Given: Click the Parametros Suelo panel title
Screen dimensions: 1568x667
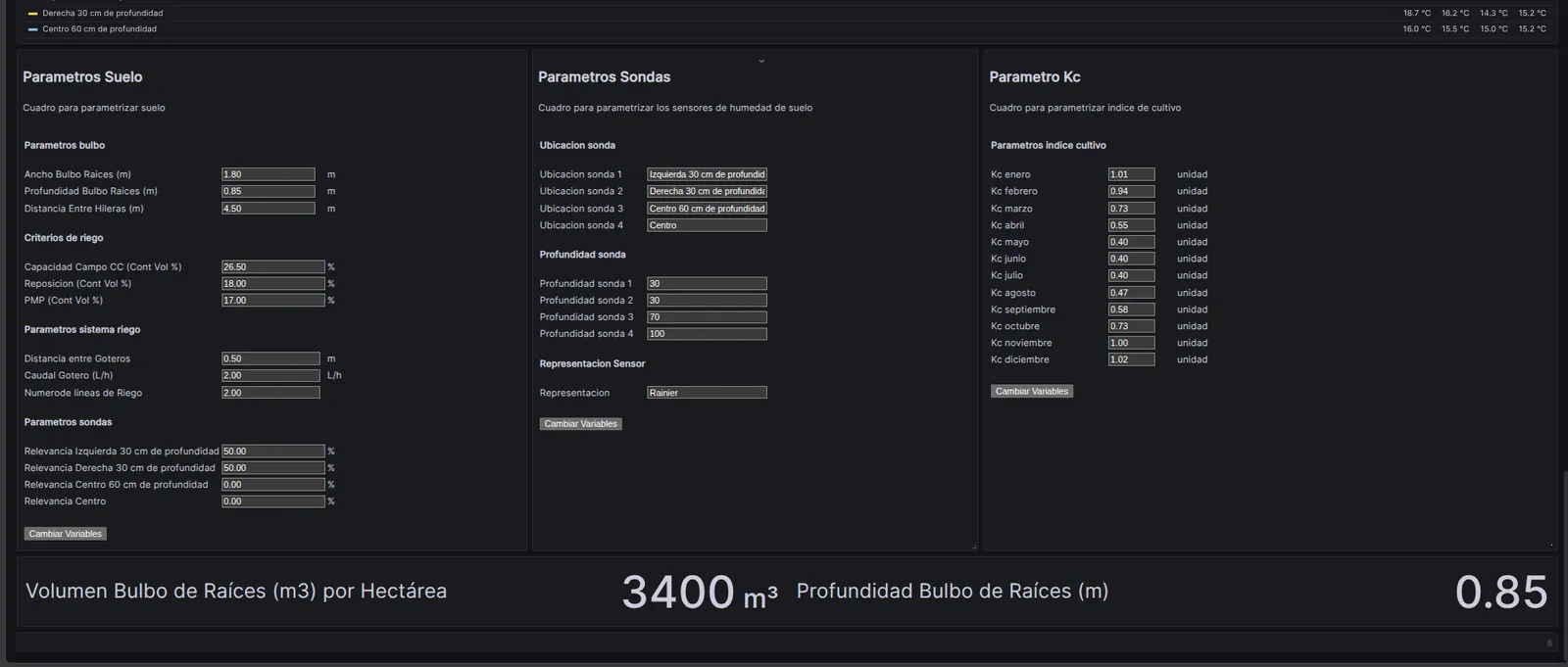Looking at the screenshot, I should tap(82, 76).
